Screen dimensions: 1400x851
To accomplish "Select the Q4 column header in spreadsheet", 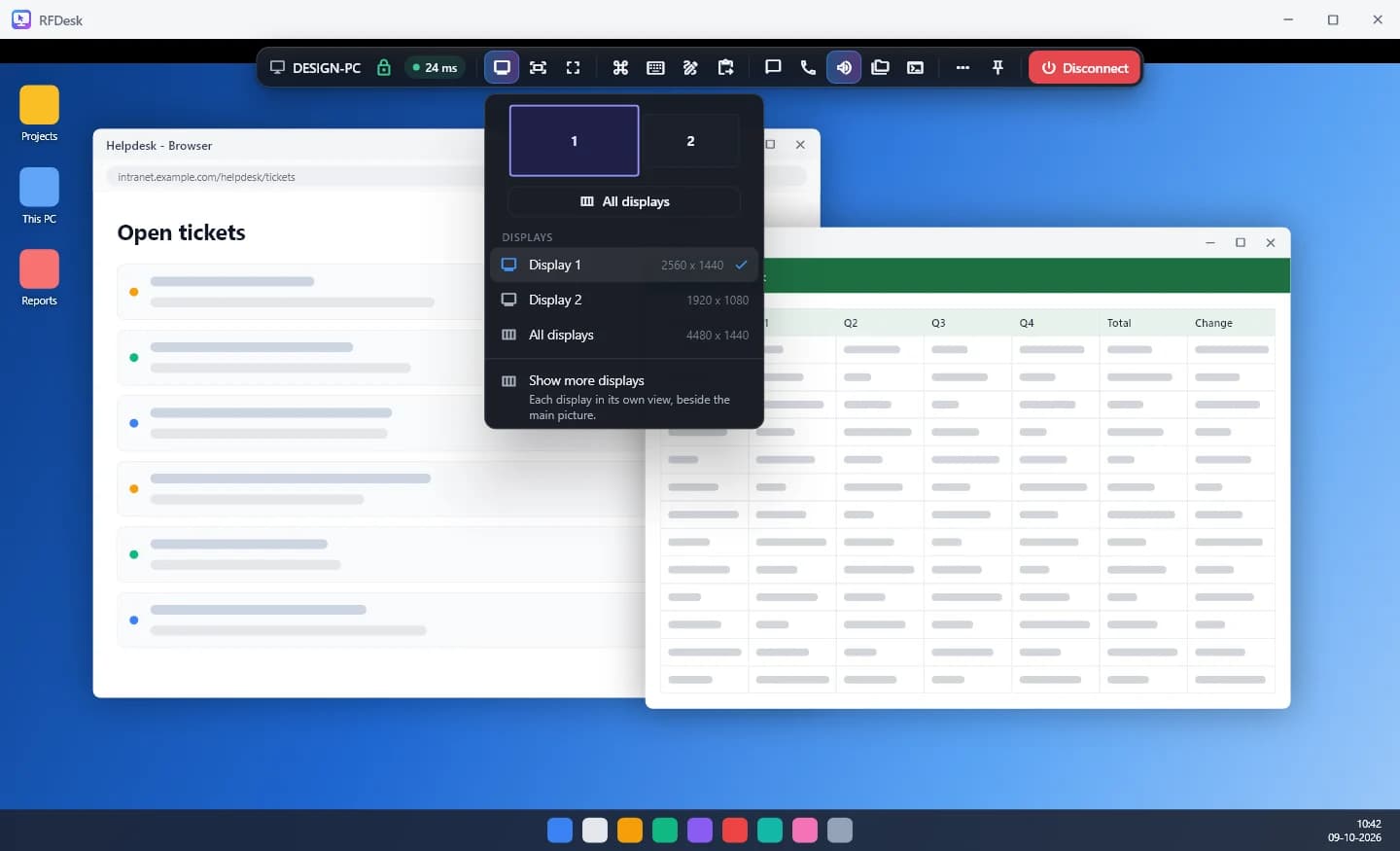I will 1055,323.
